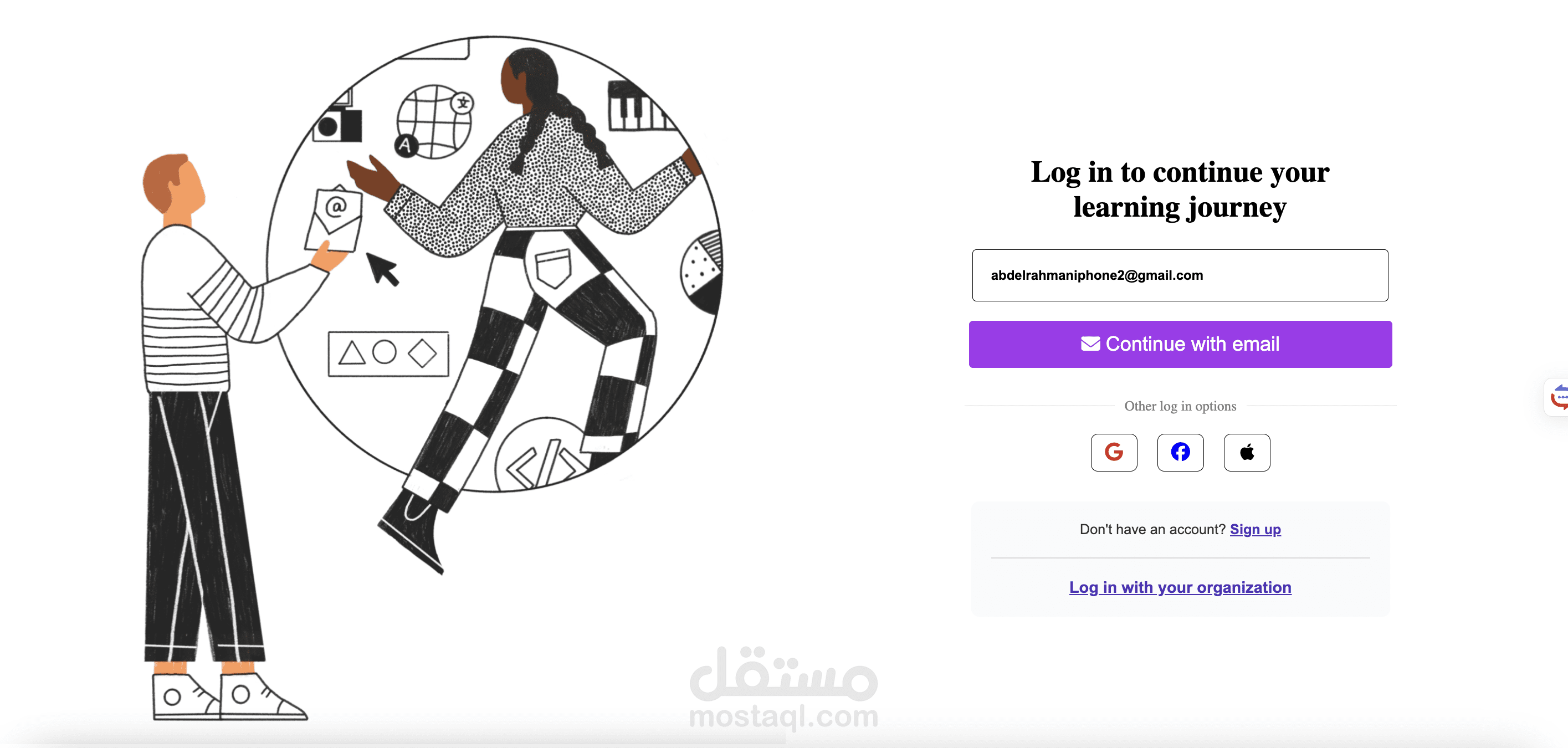Open Log in with your organization link
The image size is (1568, 748).
click(1180, 587)
